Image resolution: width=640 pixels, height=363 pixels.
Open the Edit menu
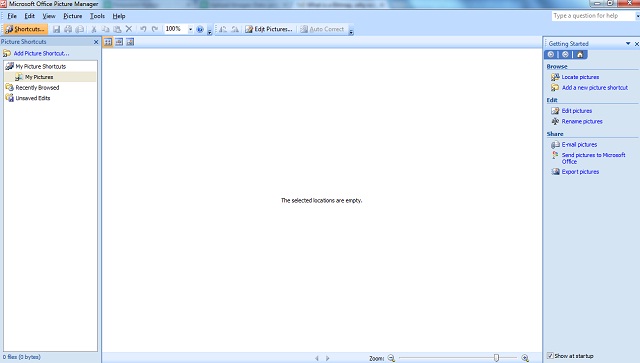pyautogui.click(x=29, y=16)
